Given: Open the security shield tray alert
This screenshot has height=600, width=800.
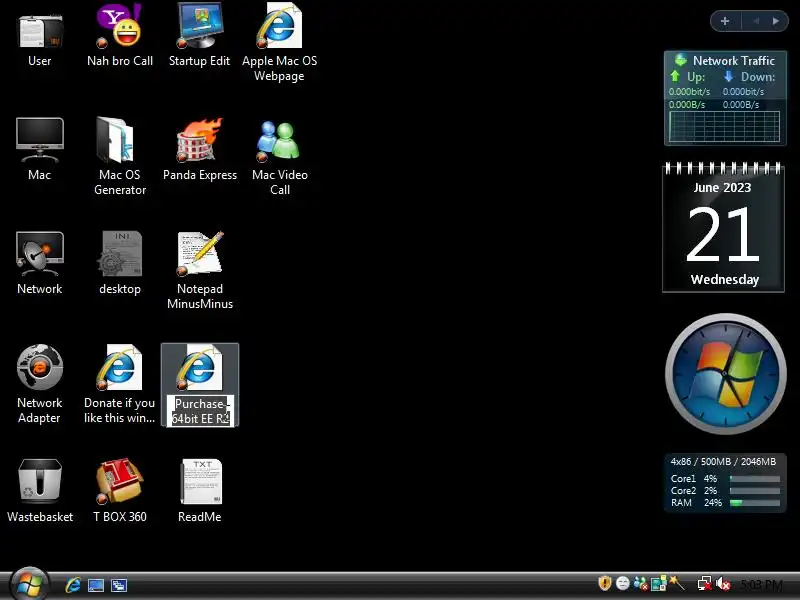Looking at the screenshot, I should coord(605,583).
